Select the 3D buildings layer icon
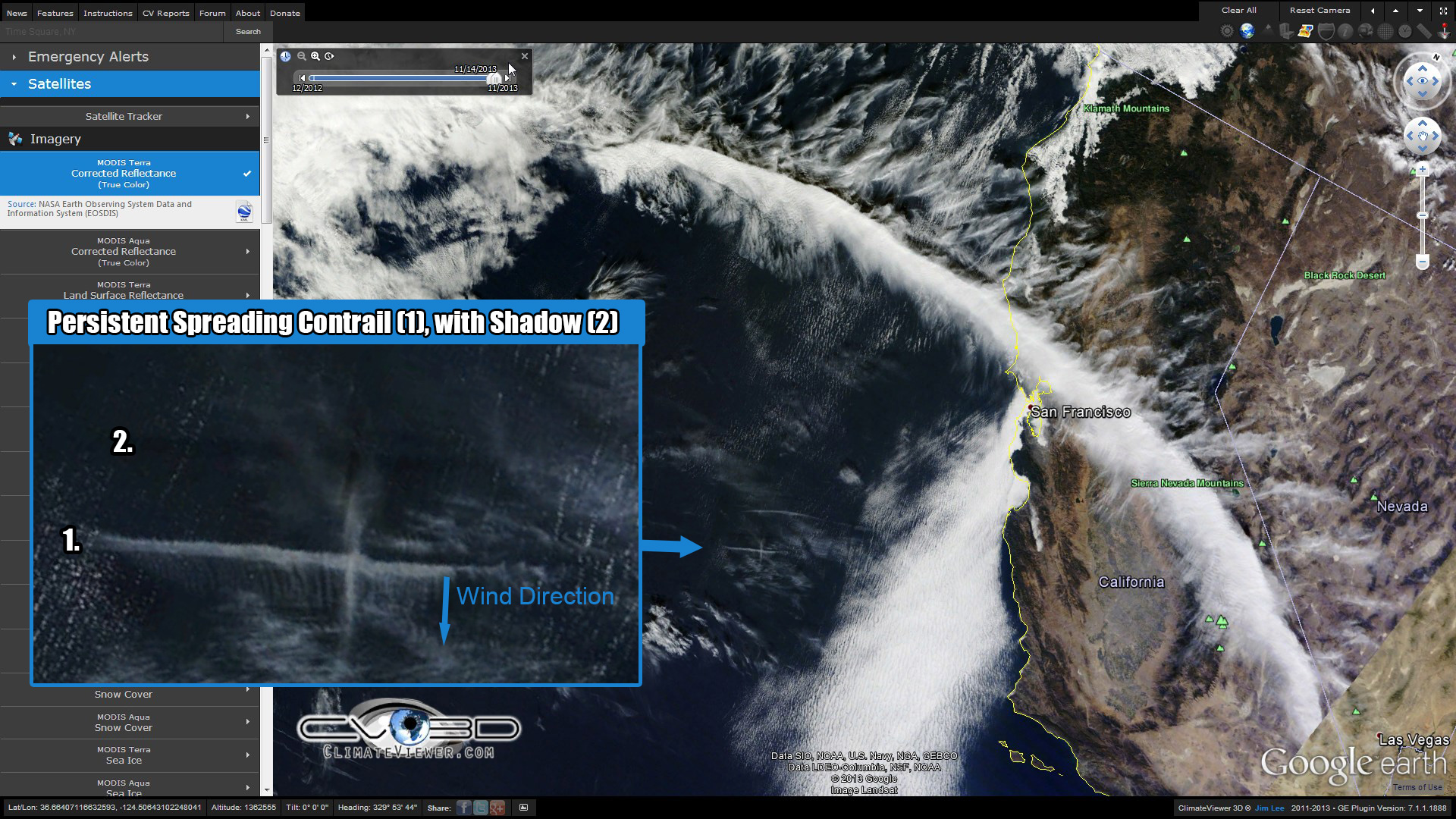The image size is (1456, 819). [x=1286, y=30]
